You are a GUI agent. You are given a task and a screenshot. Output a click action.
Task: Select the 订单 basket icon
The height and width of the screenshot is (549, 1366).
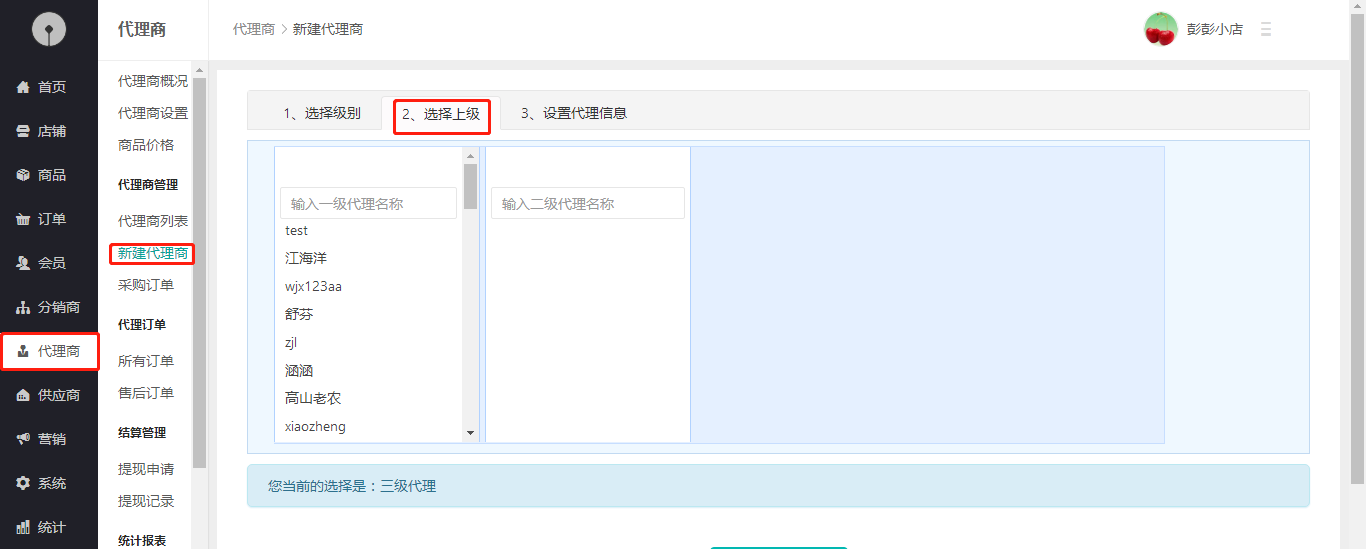[23, 219]
